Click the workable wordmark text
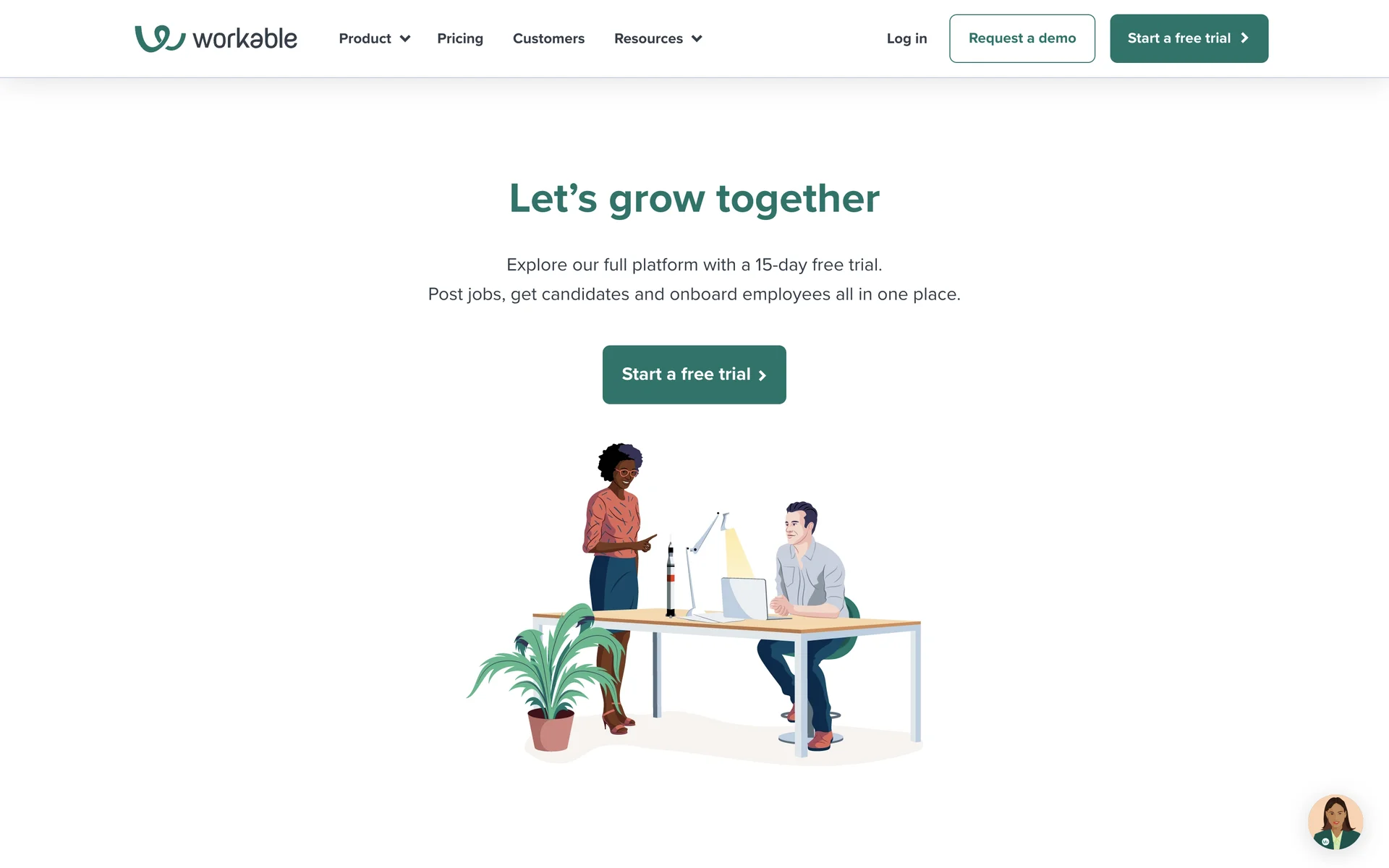 [x=245, y=38]
